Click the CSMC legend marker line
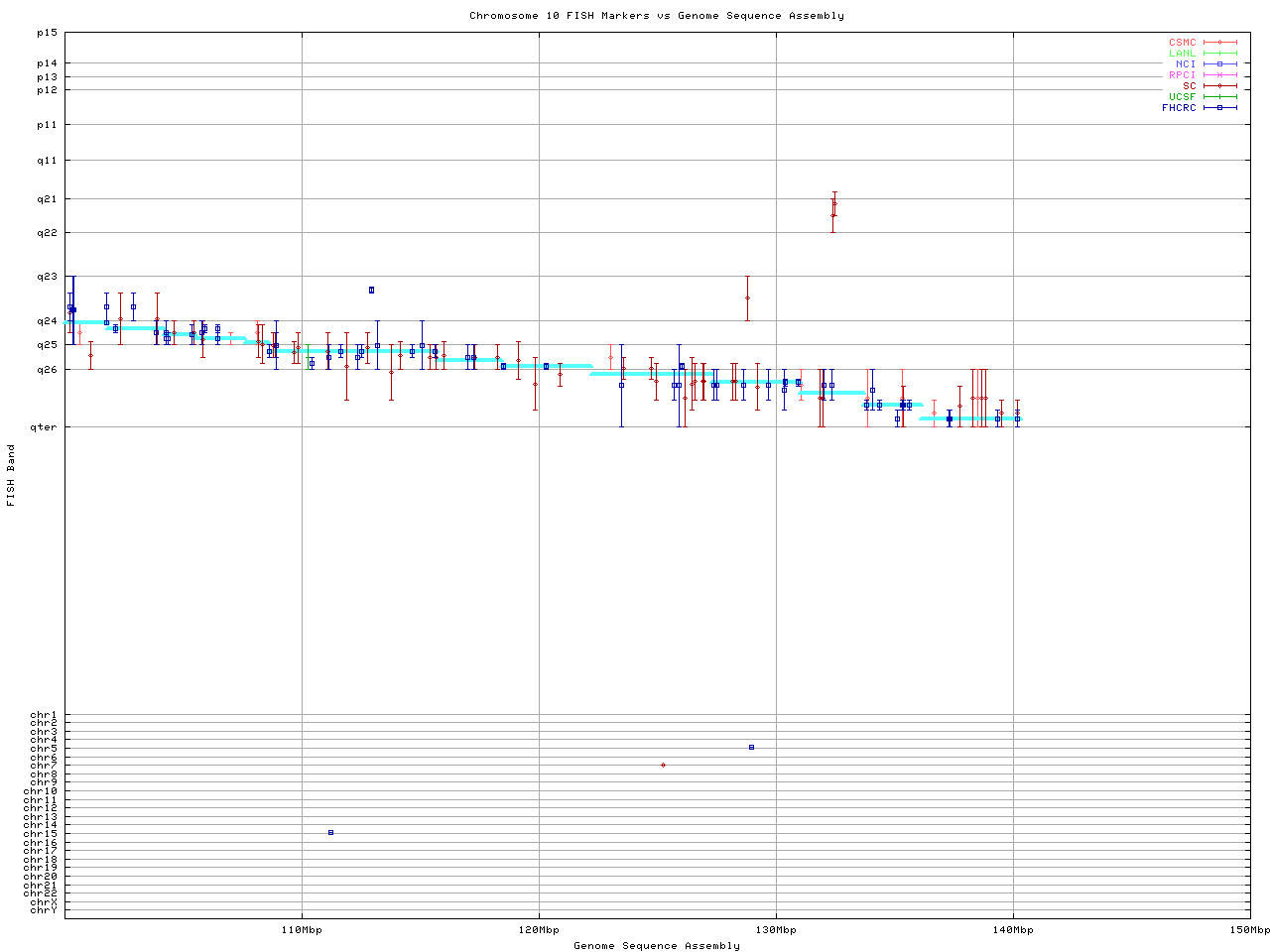 [1219, 43]
